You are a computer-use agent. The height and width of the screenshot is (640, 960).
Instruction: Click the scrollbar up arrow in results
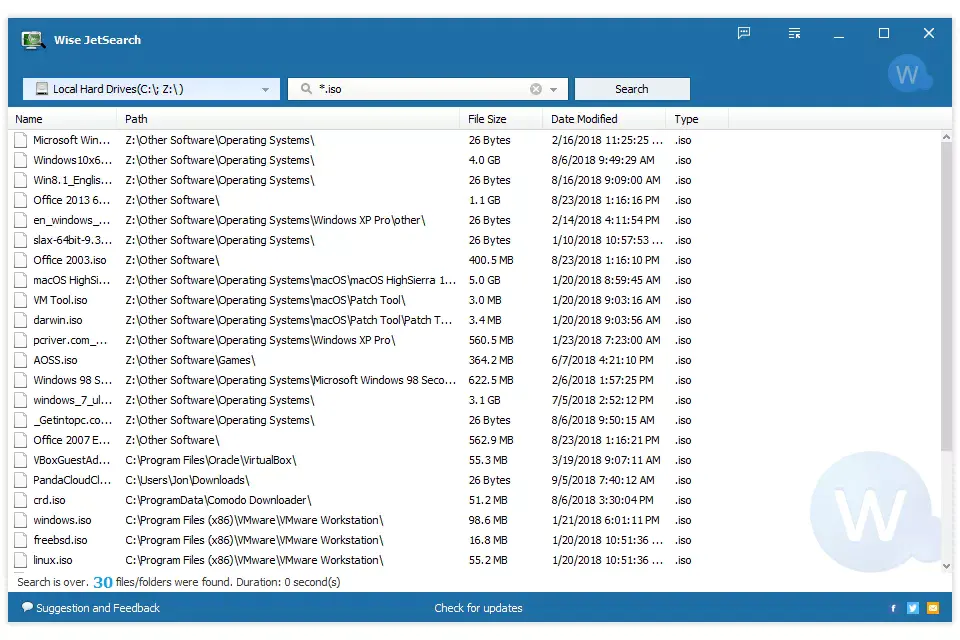click(x=947, y=137)
